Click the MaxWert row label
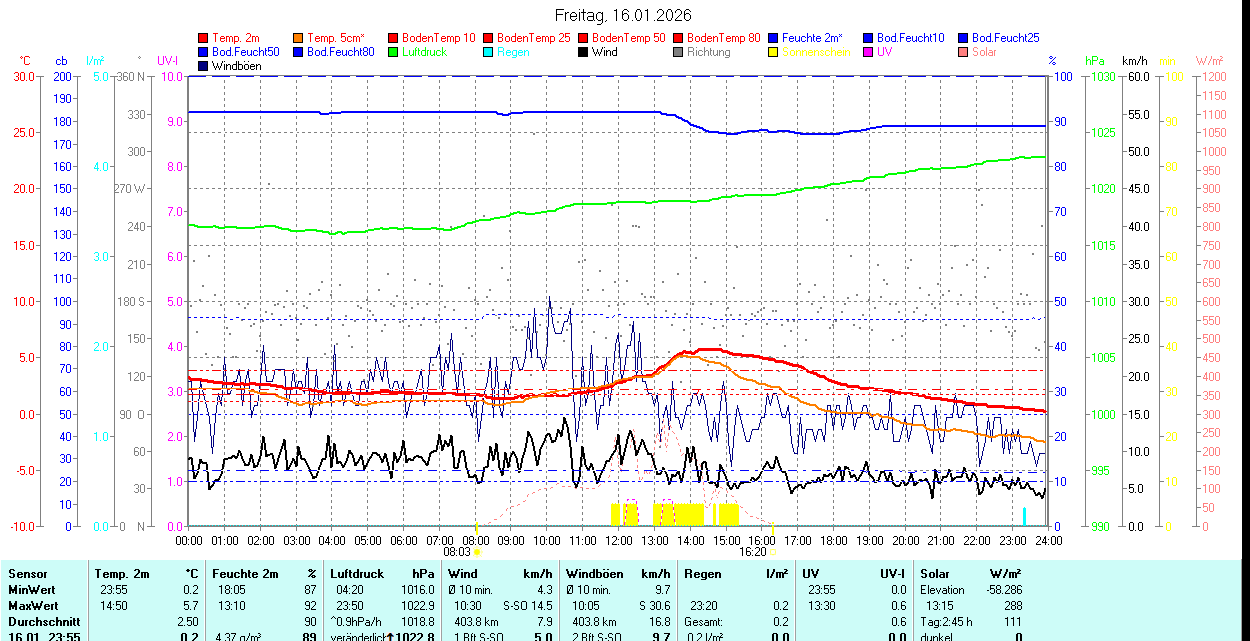This screenshot has width=1250, height=641. 32,606
